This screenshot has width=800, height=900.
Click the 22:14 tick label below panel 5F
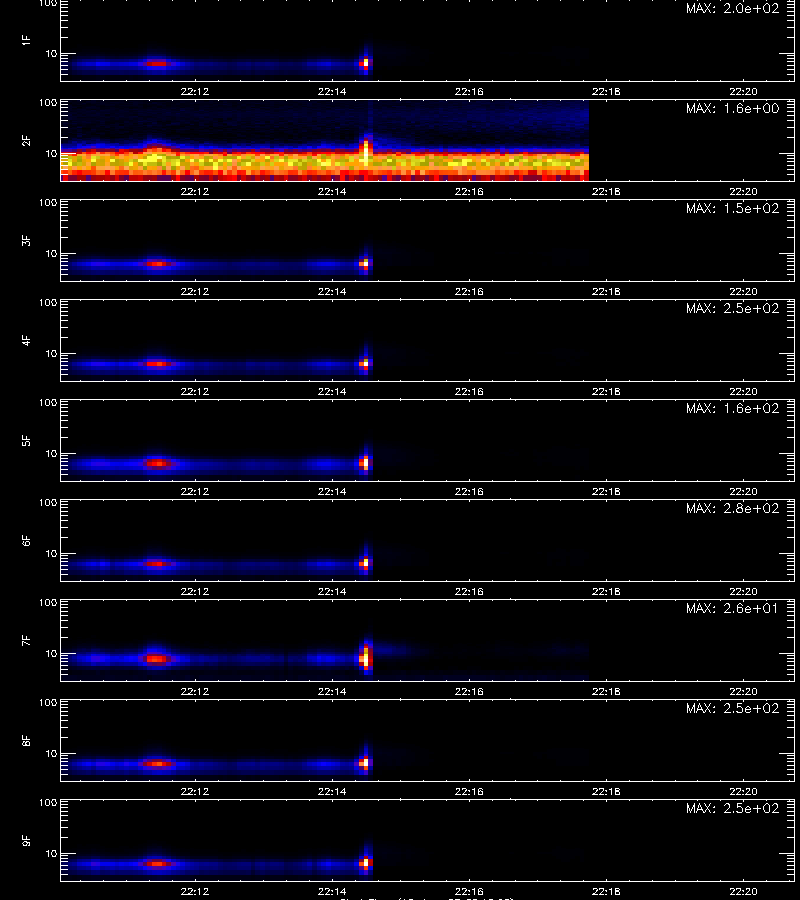tap(332, 491)
